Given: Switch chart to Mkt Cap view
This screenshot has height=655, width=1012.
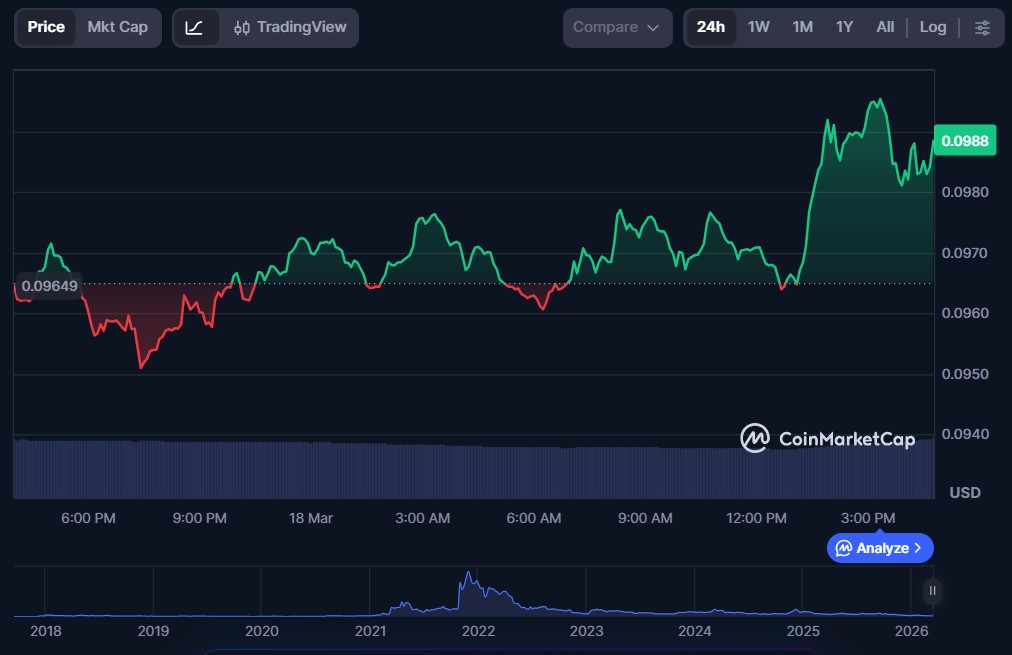Looking at the screenshot, I should click(x=117, y=28).
